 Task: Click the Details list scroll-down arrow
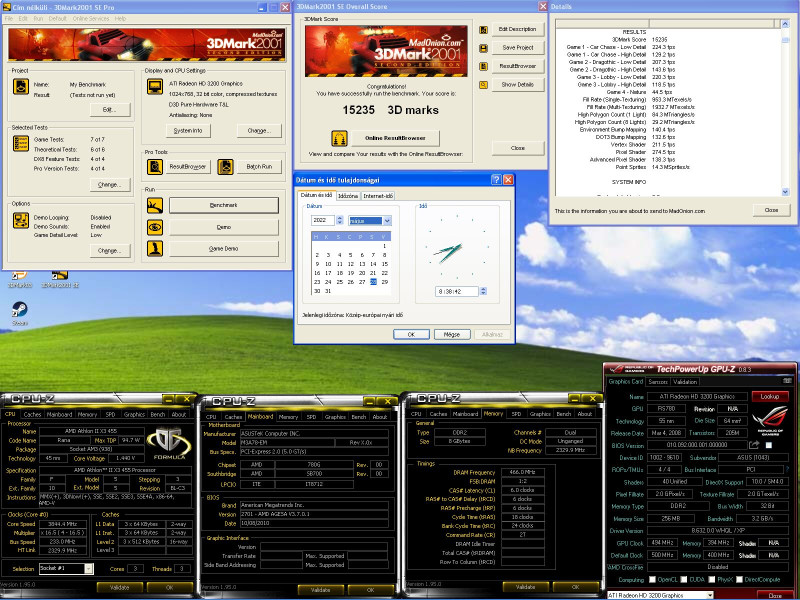pyautogui.click(x=785, y=191)
